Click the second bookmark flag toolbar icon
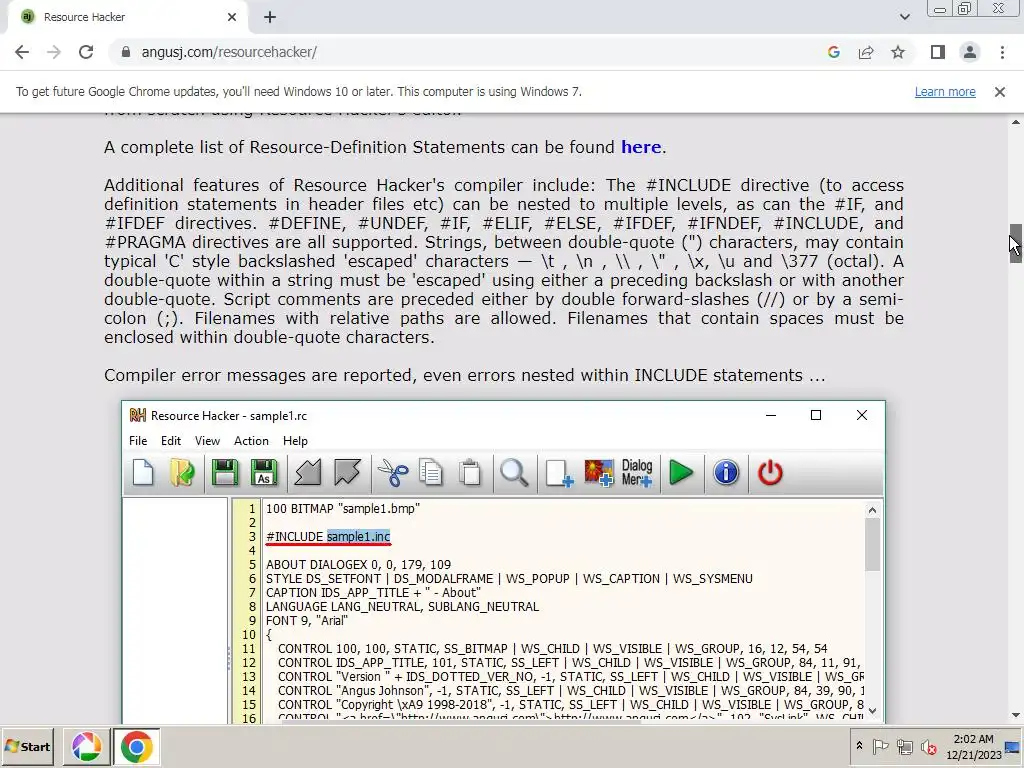The image size is (1024, 768). click(347, 472)
